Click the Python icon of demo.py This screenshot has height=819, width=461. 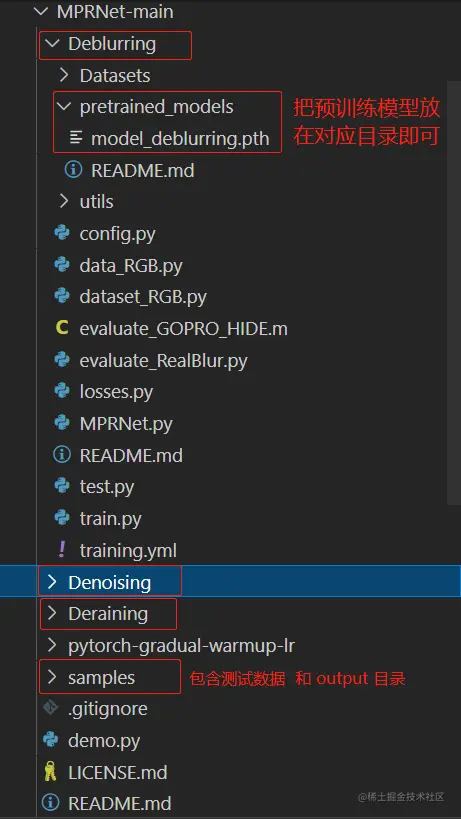click(50, 741)
